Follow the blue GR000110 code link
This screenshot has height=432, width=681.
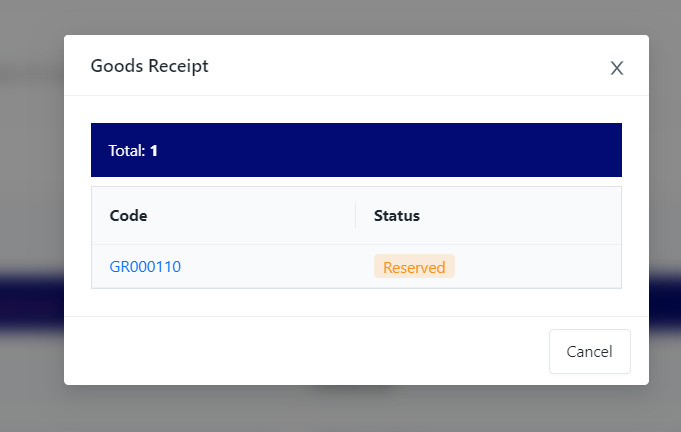click(x=145, y=267)
